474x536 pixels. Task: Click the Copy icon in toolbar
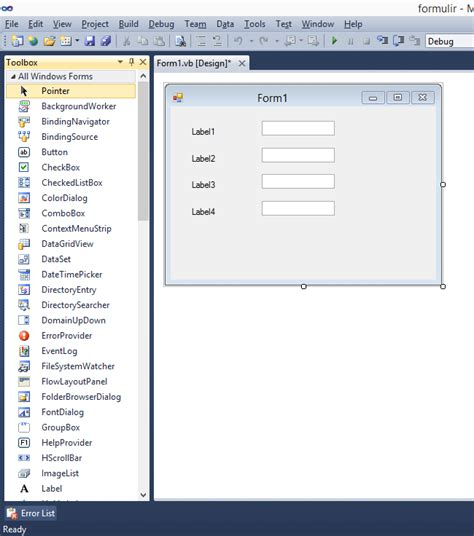[143, 41]
